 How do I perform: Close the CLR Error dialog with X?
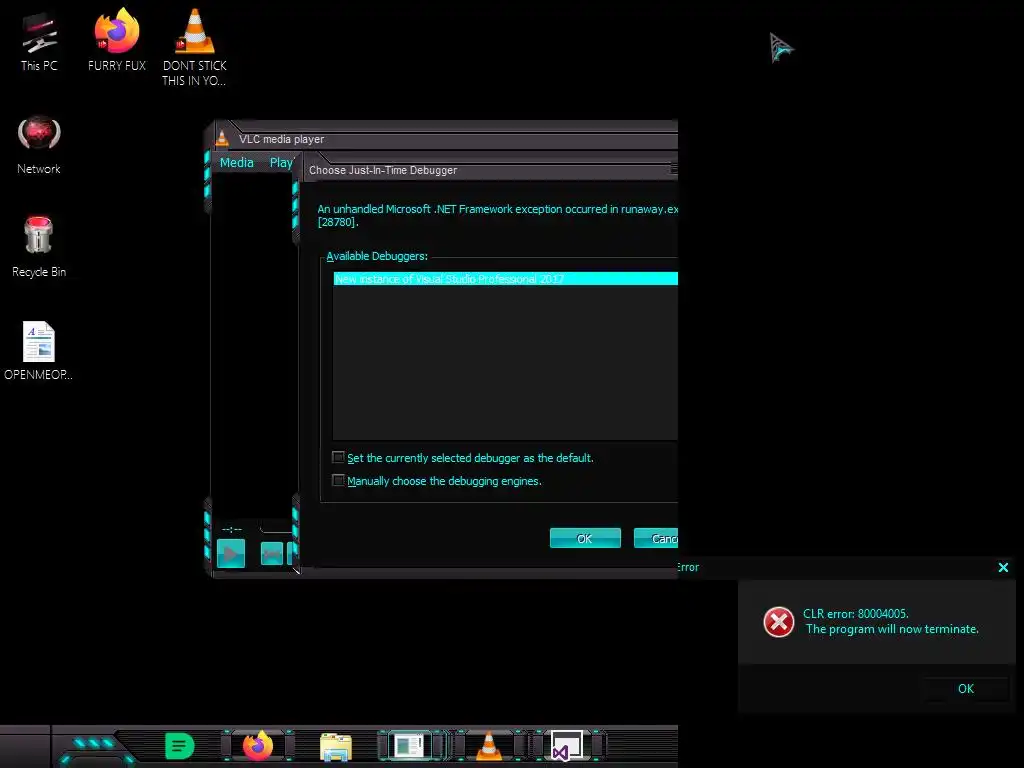click(x=1003, y=568)
